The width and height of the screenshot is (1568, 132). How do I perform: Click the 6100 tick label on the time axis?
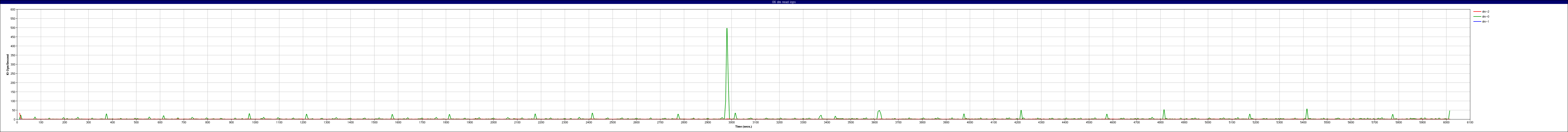pos(1470,122)
